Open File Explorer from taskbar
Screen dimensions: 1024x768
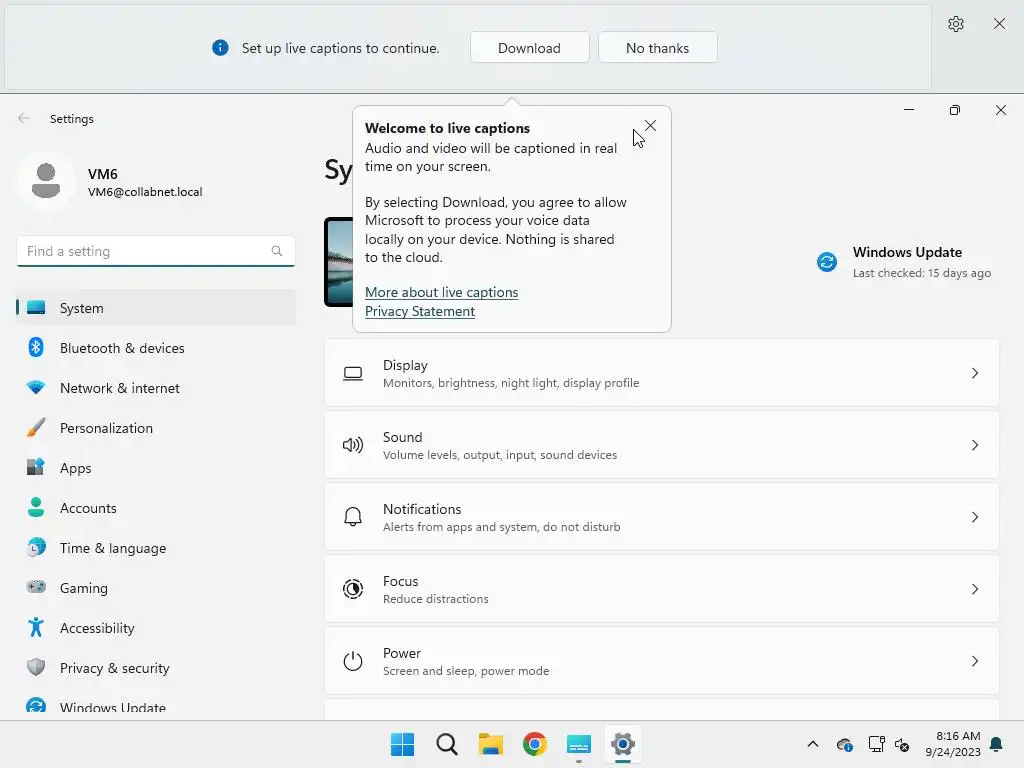click(490, 744)
